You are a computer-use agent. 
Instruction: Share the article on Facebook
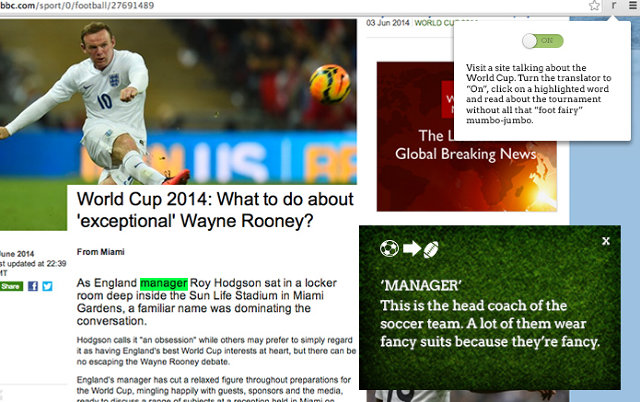(x=33, y=286)
